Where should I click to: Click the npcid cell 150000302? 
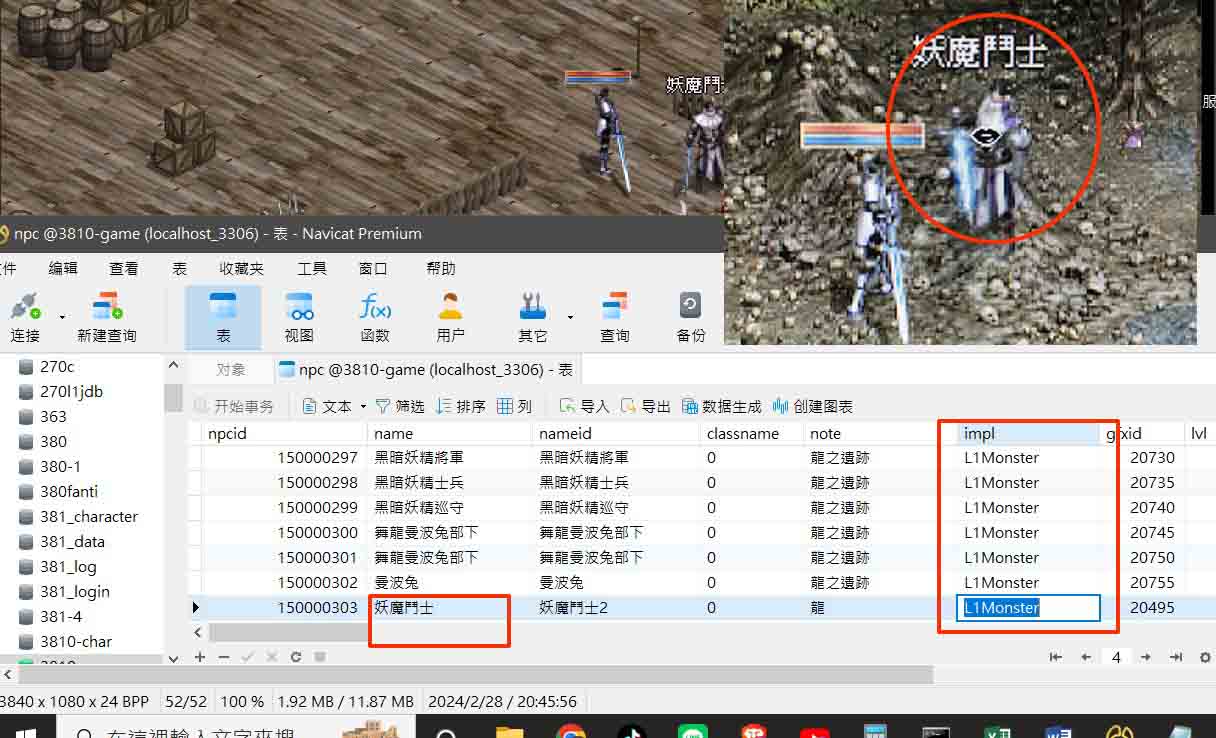[285, 582]
